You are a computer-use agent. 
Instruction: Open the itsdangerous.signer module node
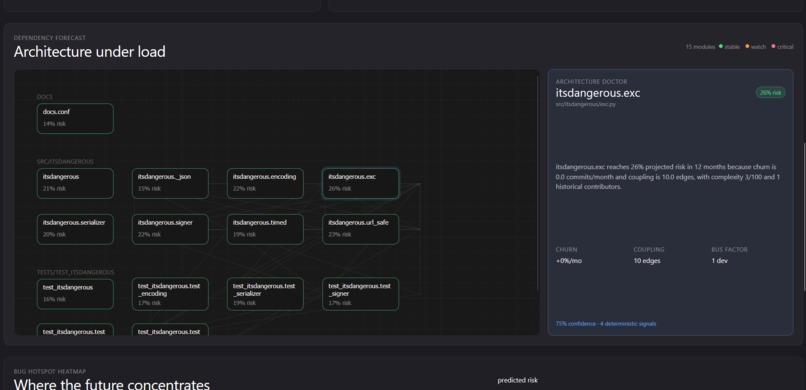tap(170, 229)
